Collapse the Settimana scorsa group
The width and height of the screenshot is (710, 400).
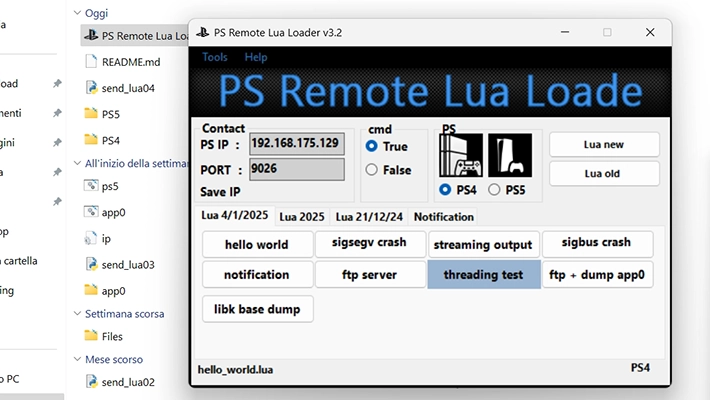point(77,313)
